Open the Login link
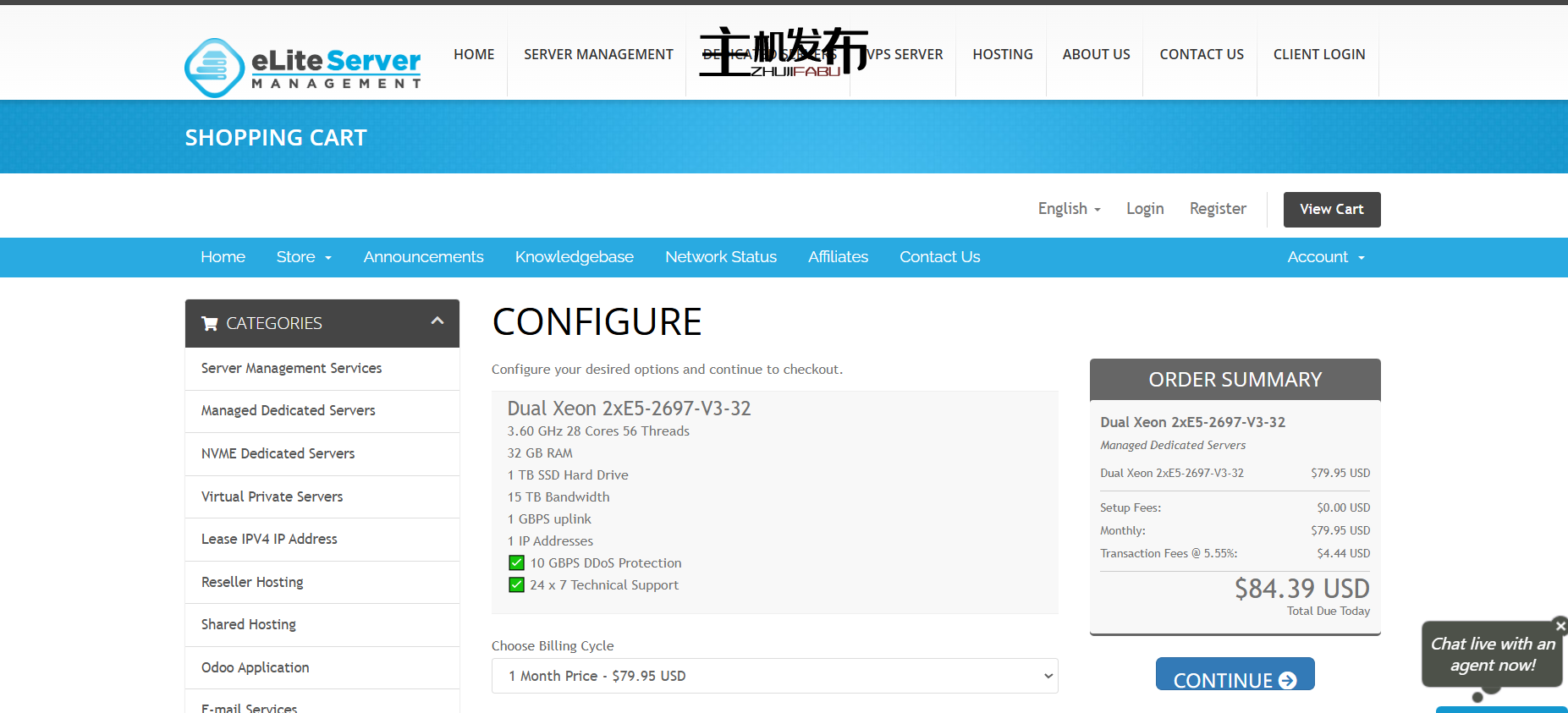 point(1144,209)
